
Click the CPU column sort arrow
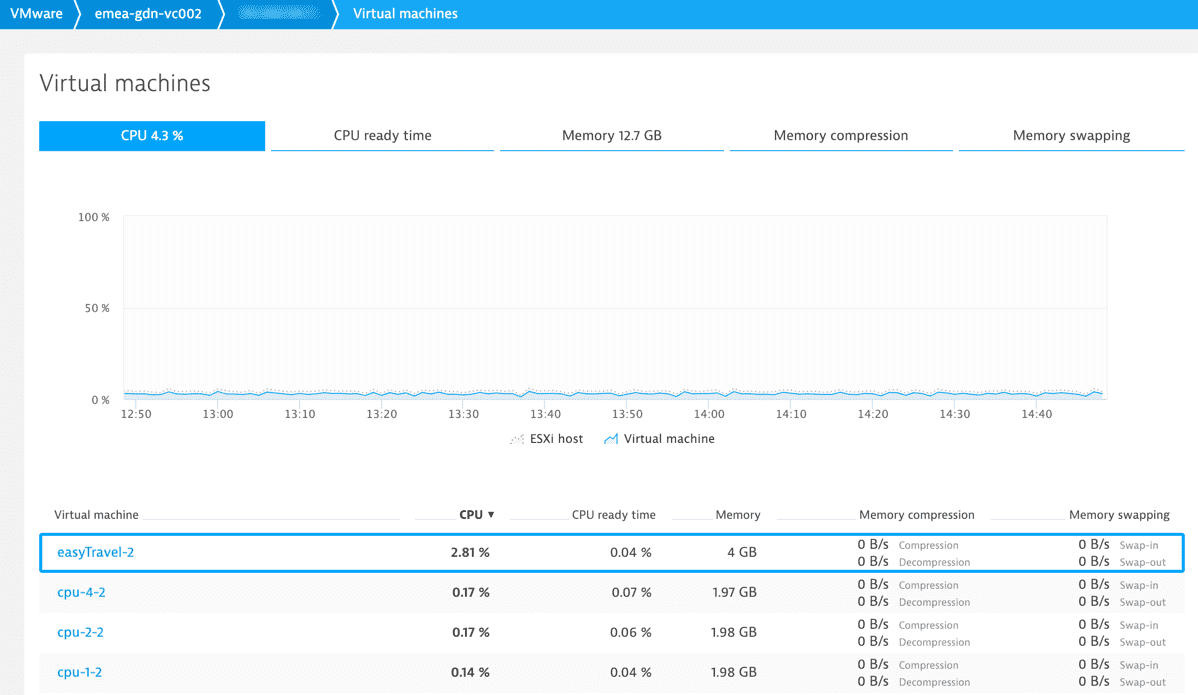pyautogui.click(x=491, y=515)
